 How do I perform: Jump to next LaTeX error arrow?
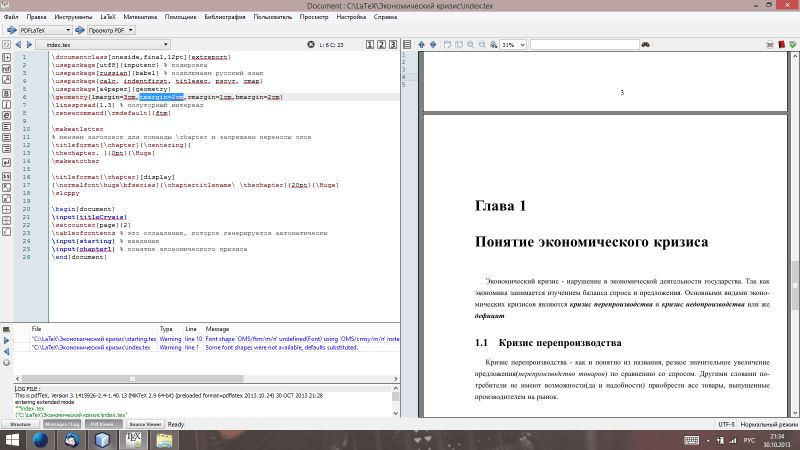tap(6, 340)
